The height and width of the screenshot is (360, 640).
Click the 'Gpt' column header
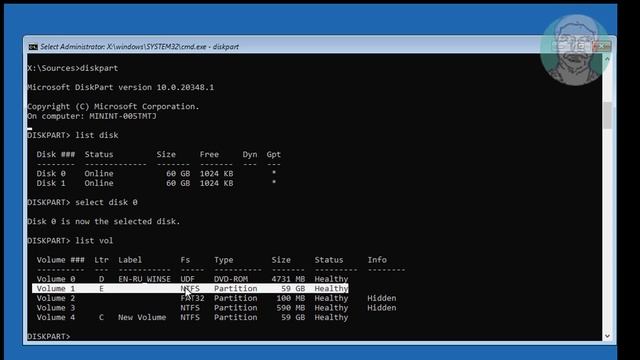[273, 155]
